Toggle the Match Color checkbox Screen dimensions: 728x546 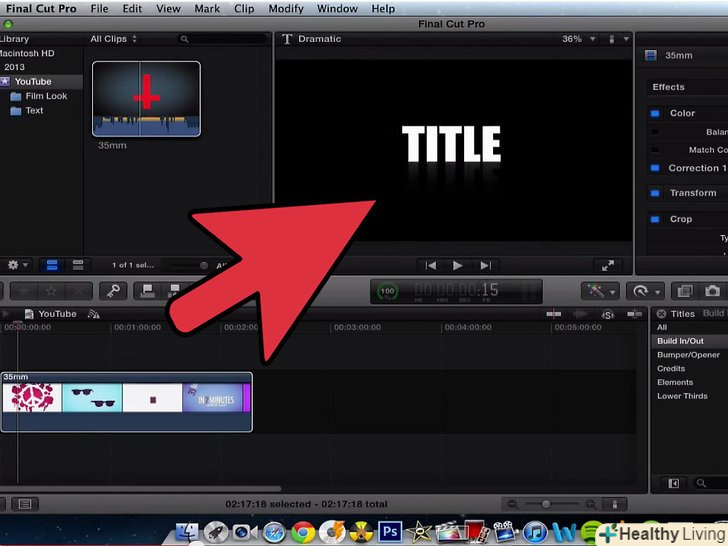click(655, 150)
